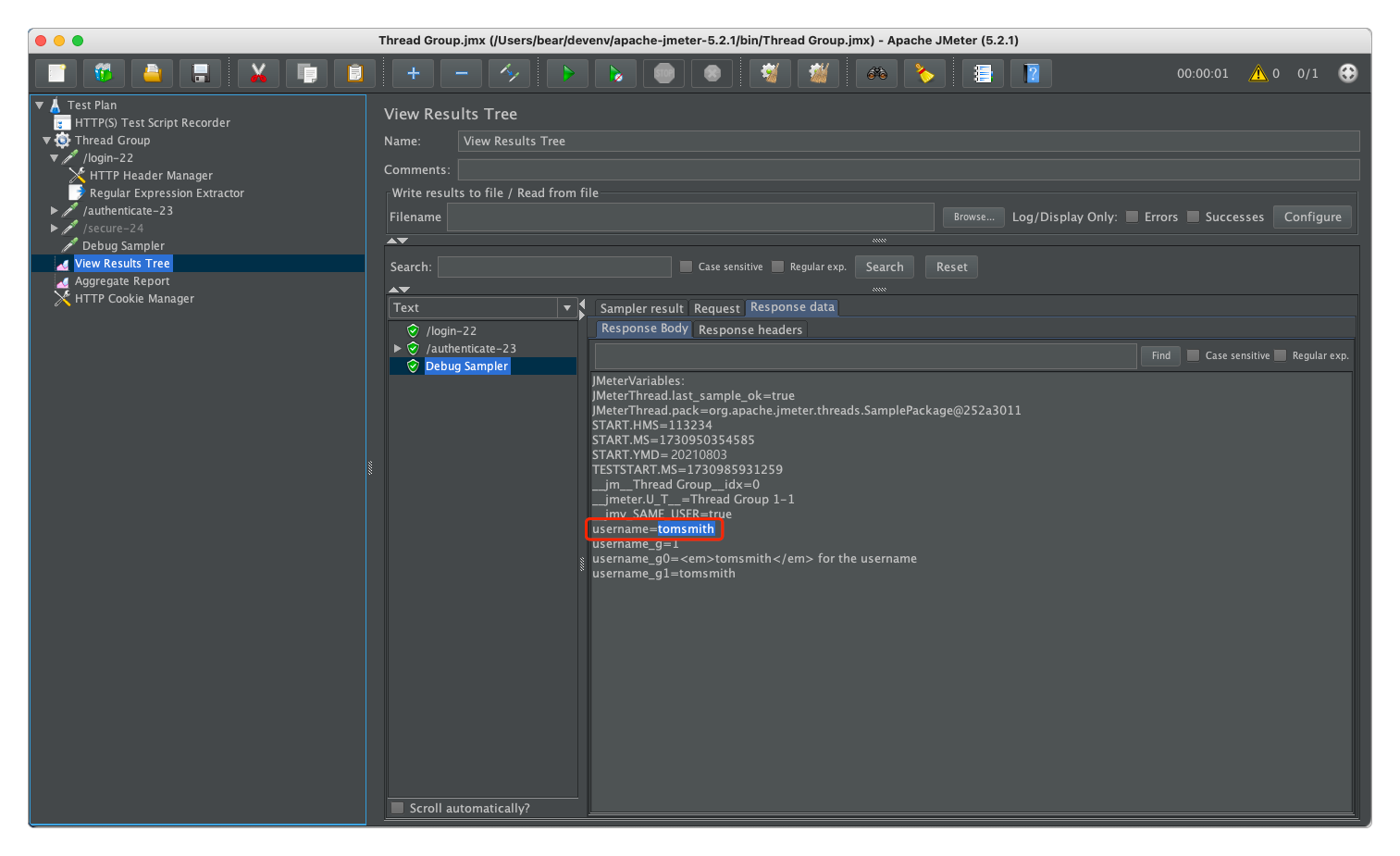Select the Response data tab
Screen dimensions: 1400x856
[x=792, y=307]
